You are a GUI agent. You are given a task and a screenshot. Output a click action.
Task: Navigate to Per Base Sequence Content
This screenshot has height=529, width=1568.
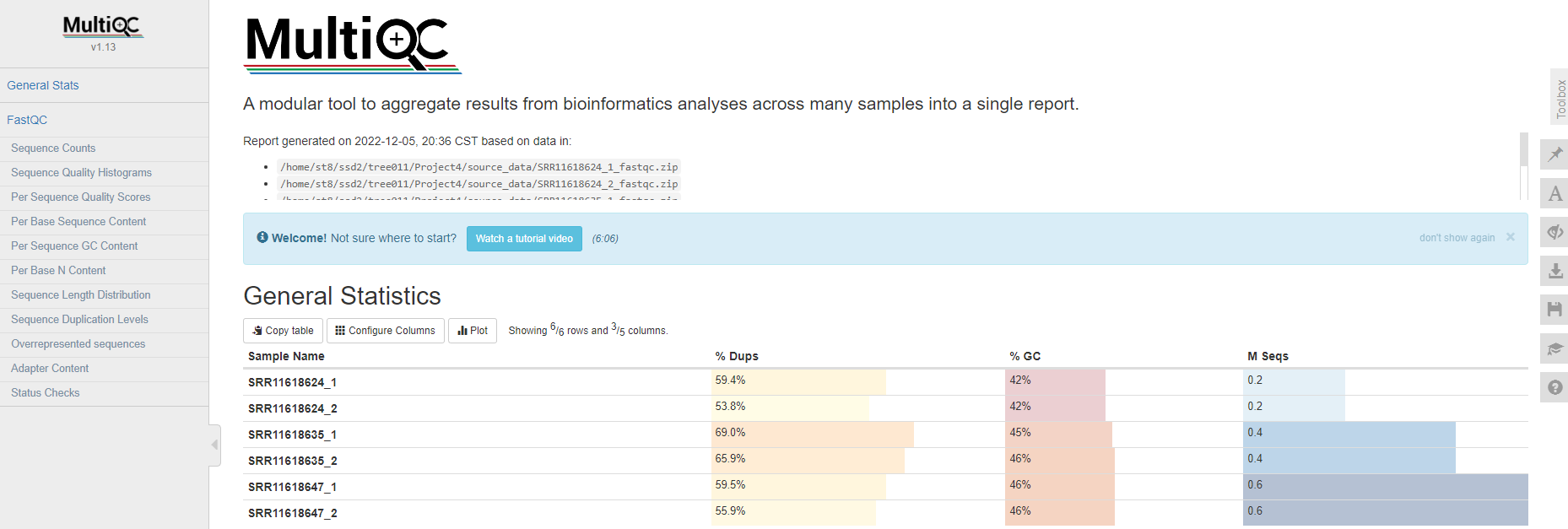(78, 222)
